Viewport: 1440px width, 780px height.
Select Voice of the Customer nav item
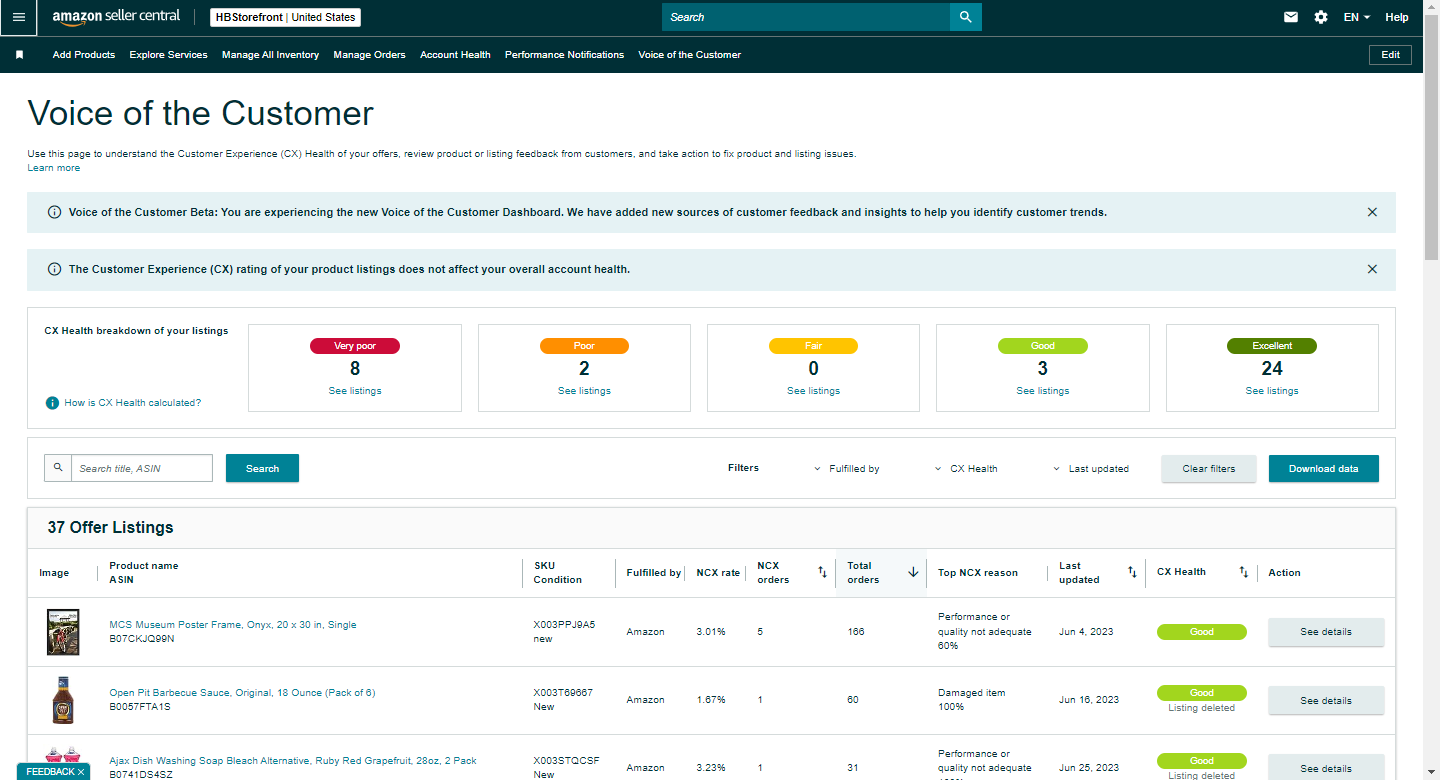coord(690,55)
